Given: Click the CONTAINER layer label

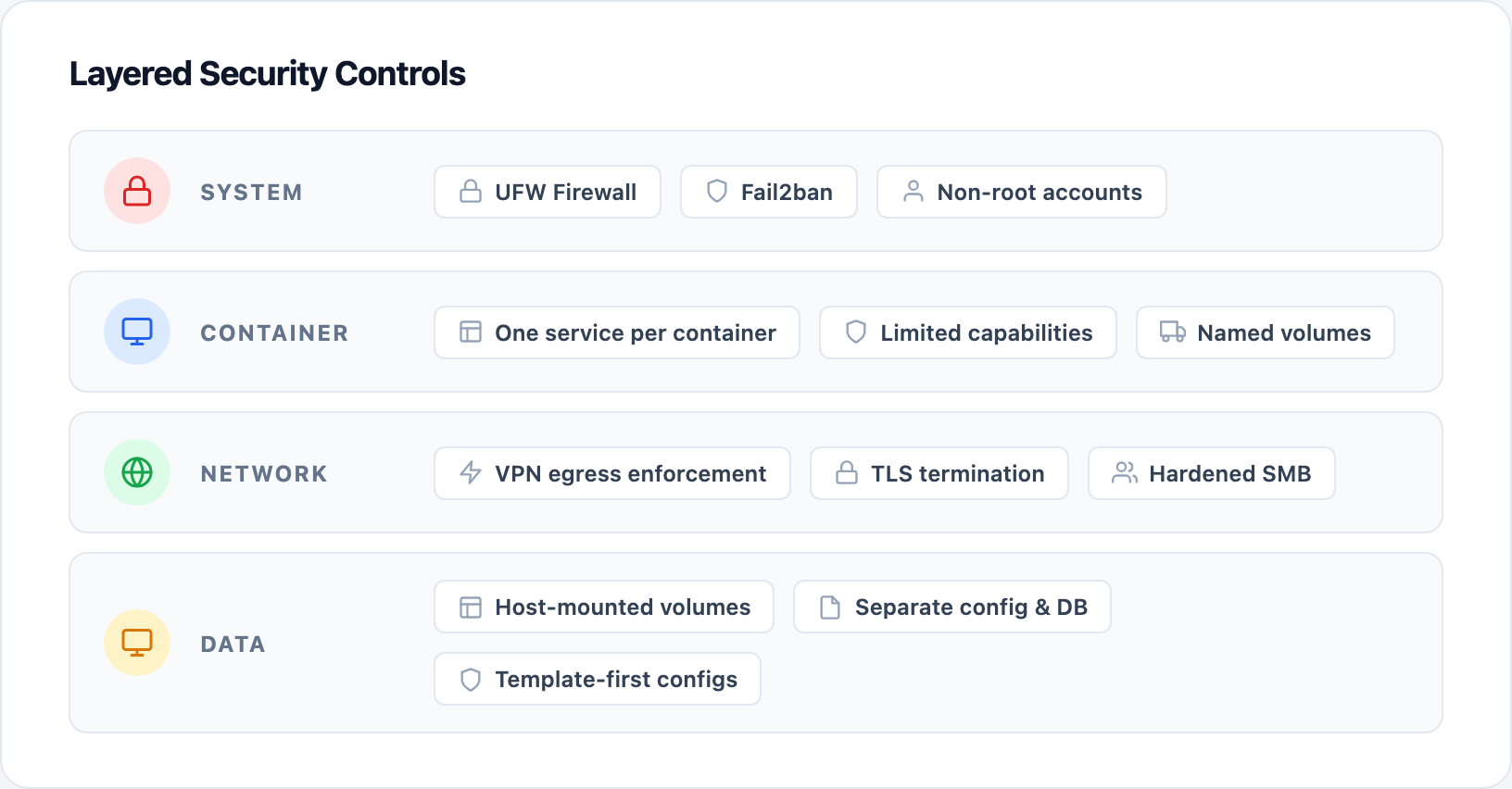Looking at the screenshot, I should [x=274, y=332].
